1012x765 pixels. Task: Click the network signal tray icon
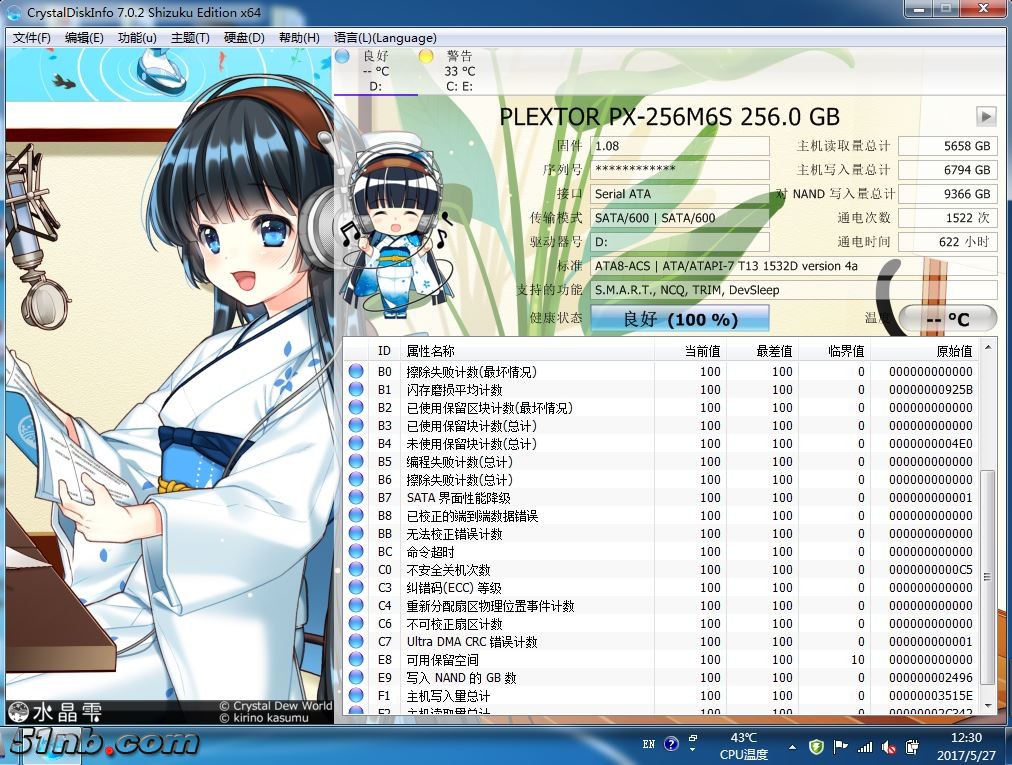coord(865,748)
